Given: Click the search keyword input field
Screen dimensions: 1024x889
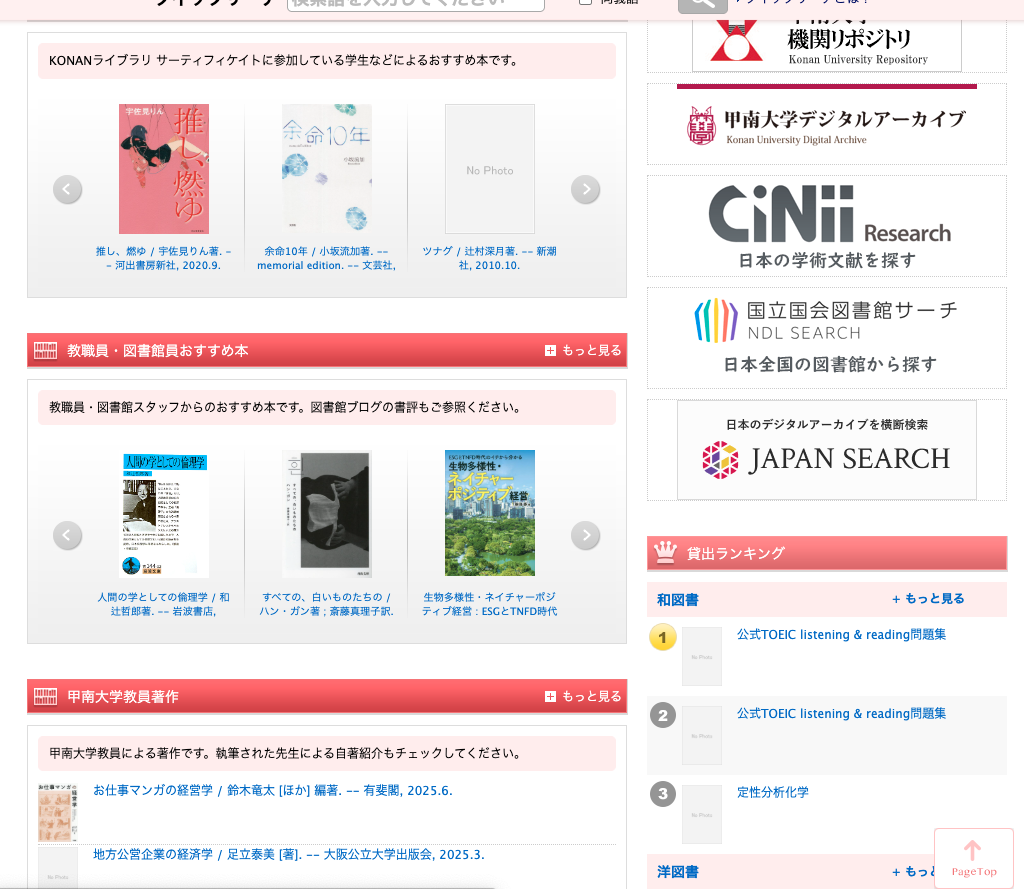Looking at the screenshot, I should (415, 4).
